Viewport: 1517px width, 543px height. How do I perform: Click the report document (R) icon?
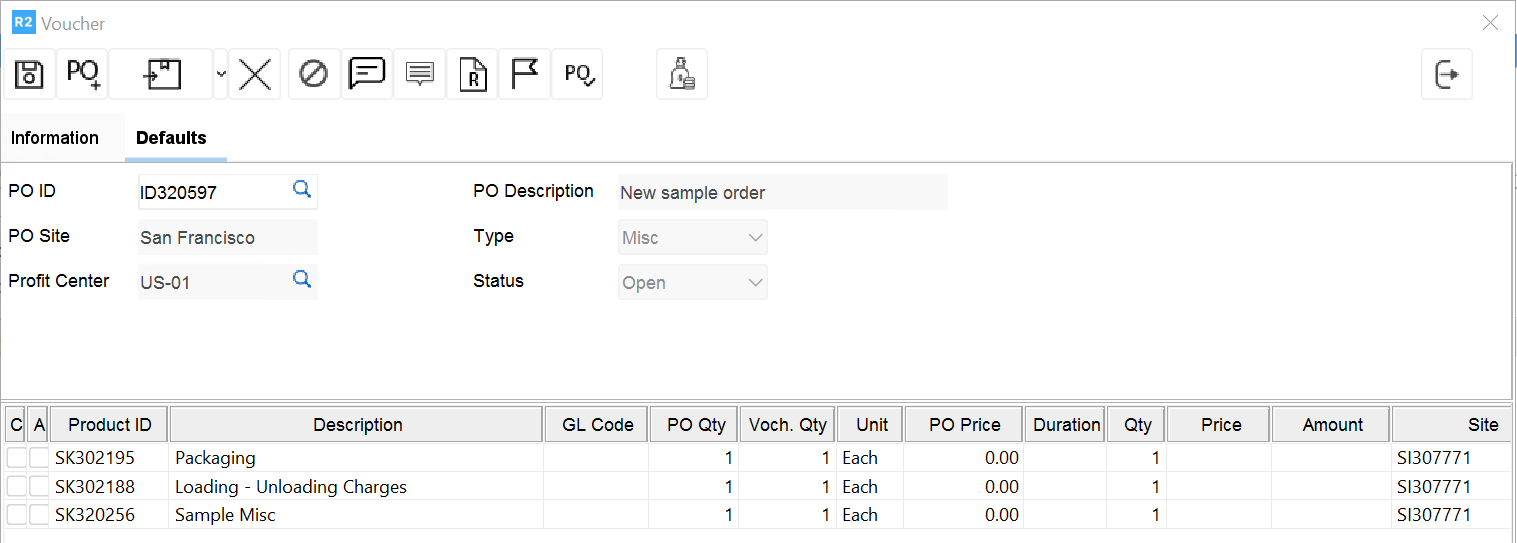(472, 74)
